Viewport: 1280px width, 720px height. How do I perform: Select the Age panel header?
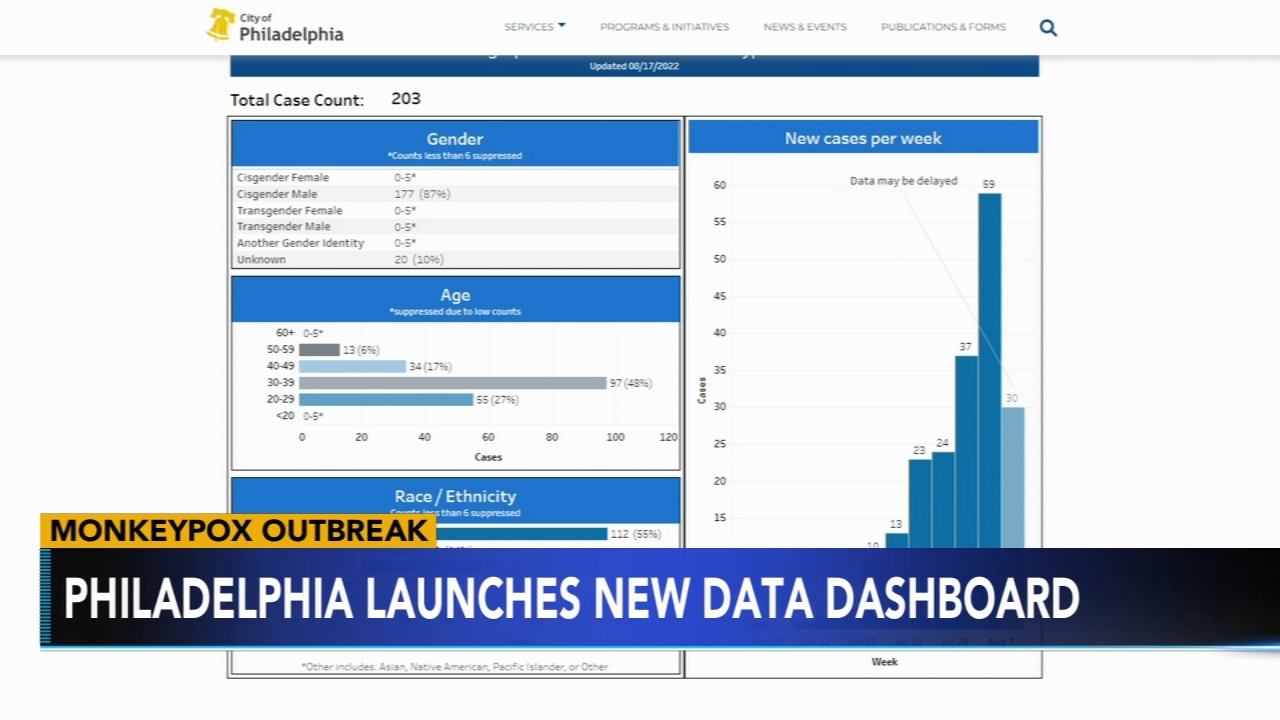coord(455,300)
